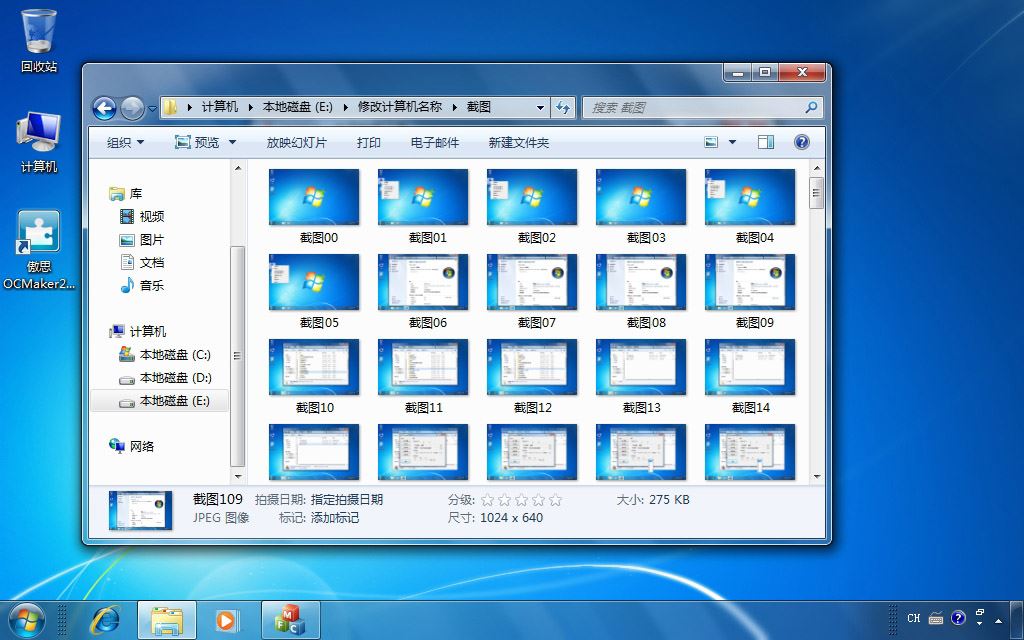Image resolution: width=1024 pixels, height=640 pixels.
Task: Click the Explorer folder taskbar button
Action: click(x=167, y=620)
